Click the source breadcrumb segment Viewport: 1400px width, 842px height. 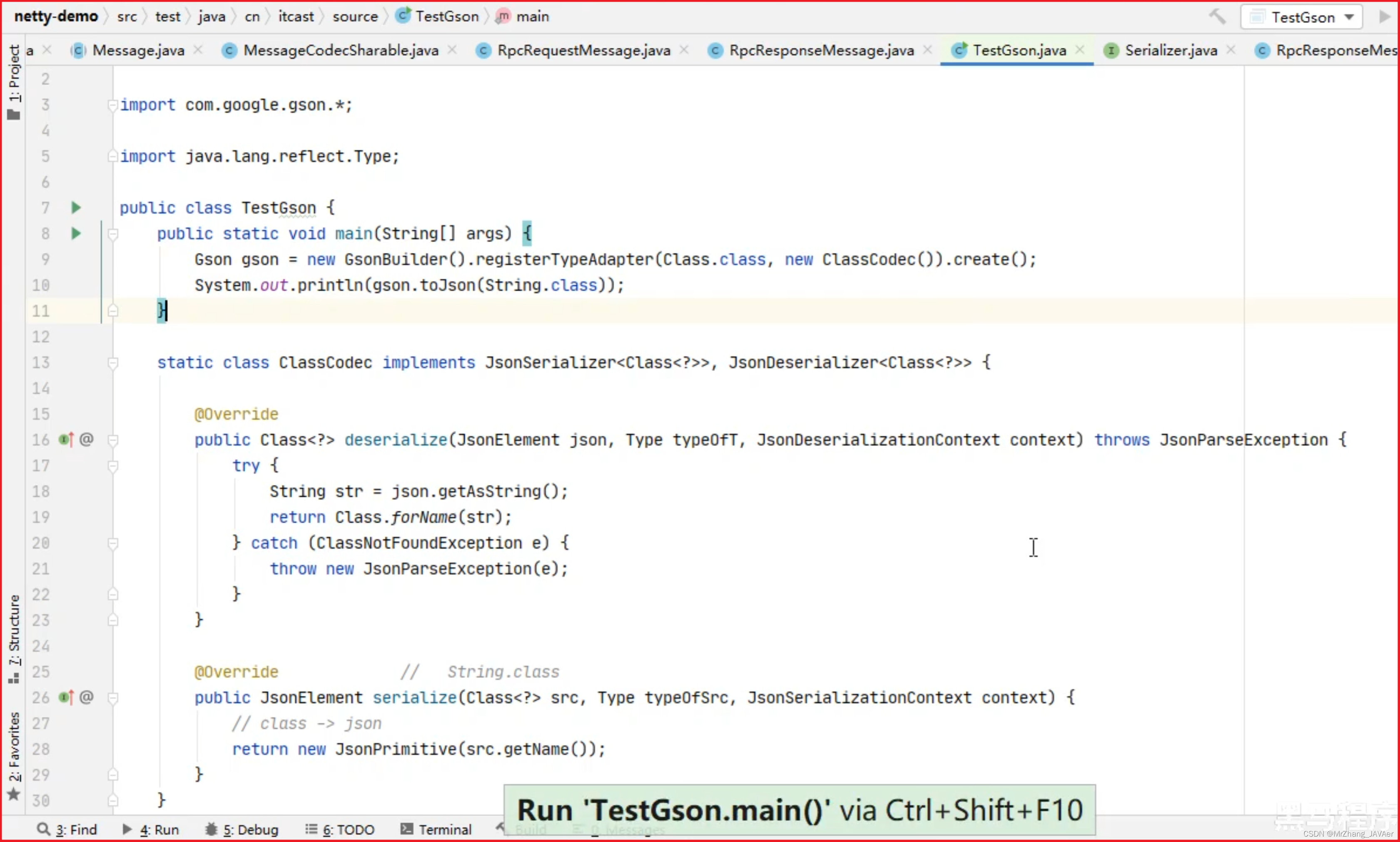pyautogui.click(x=355, y=16)
